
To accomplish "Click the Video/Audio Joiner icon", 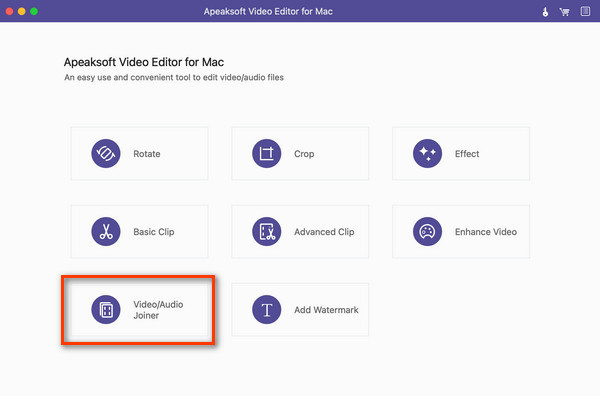I will [106, 310].
